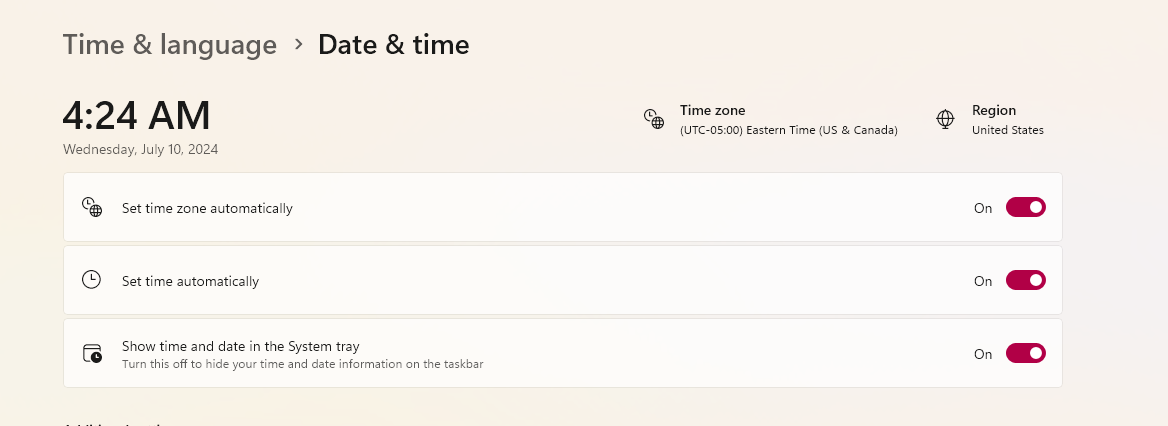Click the breadcrumb chevron arrow
Viewport: 1168px width, 426px height.
click(x=298, y=44)
